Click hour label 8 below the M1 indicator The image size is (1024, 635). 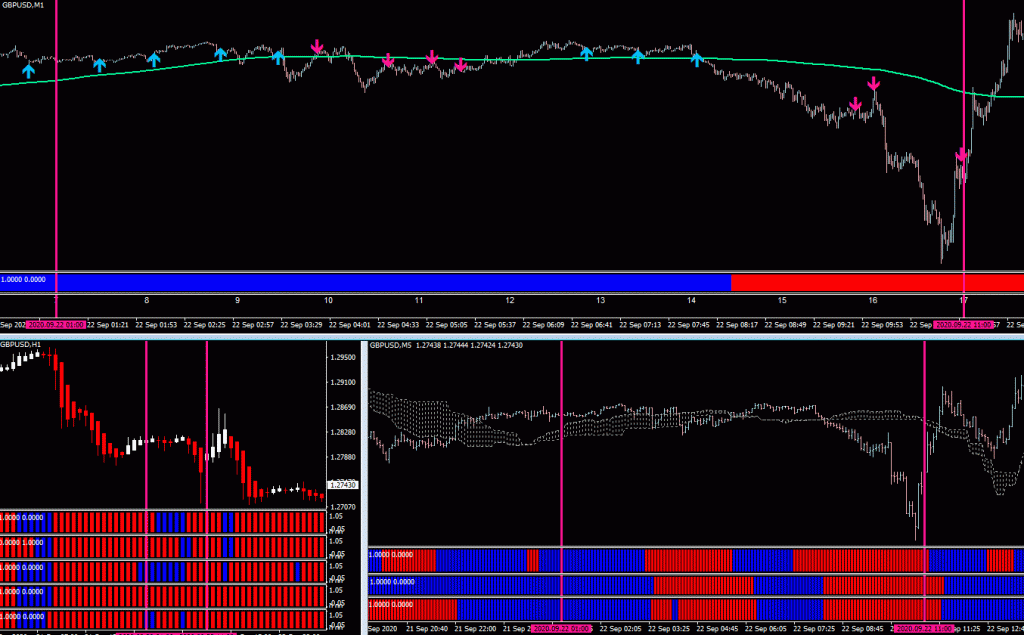(146, 301)
